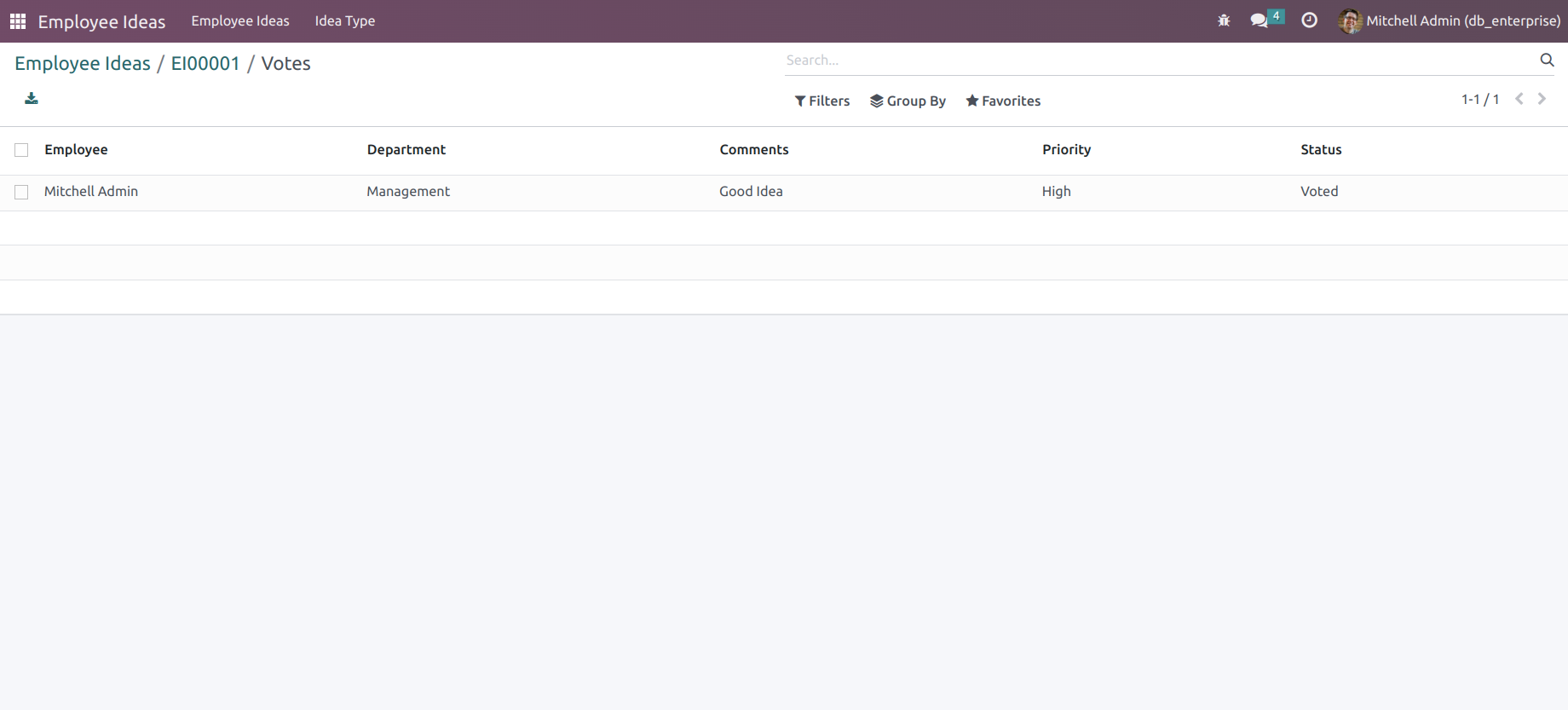Open the Group By dropdown
The image size is (1568, 710).
(908, 101)
